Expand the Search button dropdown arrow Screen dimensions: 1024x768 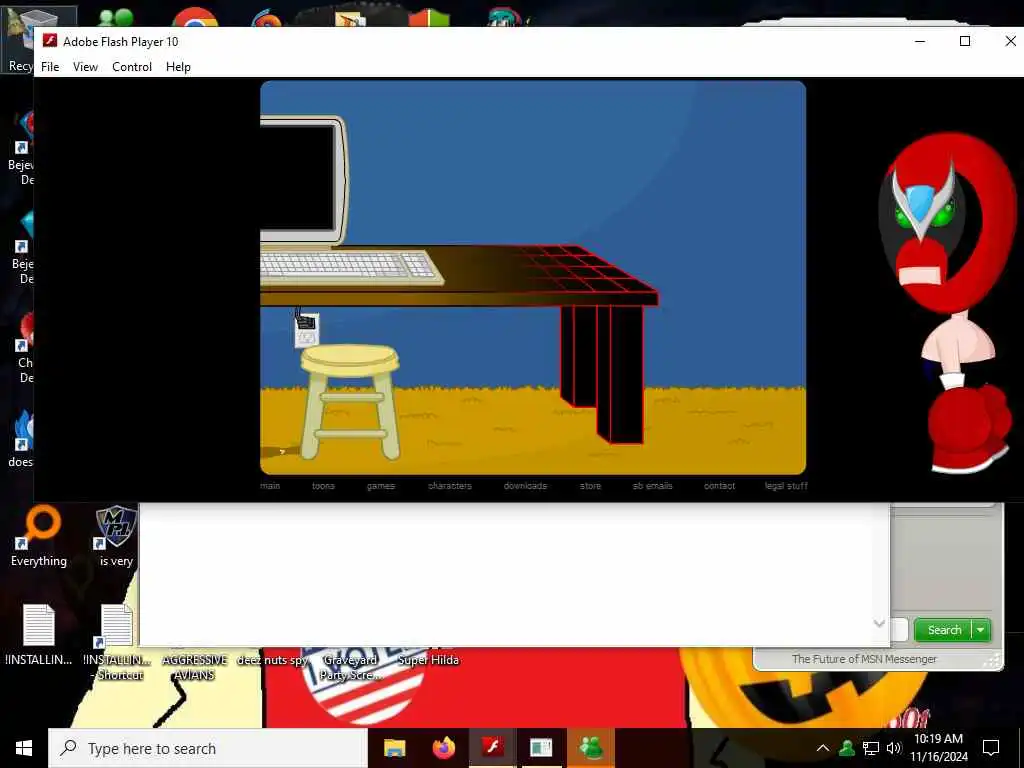coord(981,630)
